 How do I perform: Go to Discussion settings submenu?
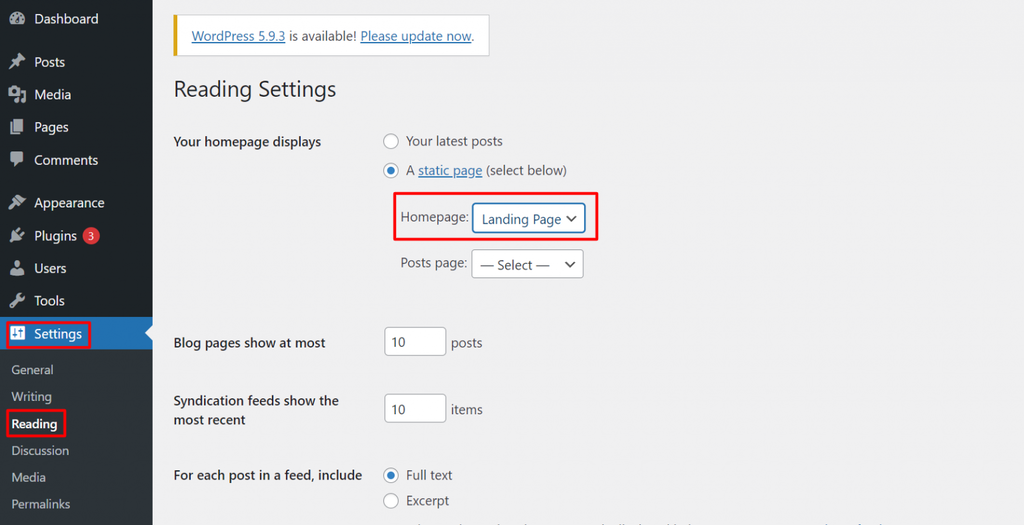pos(40,451)
